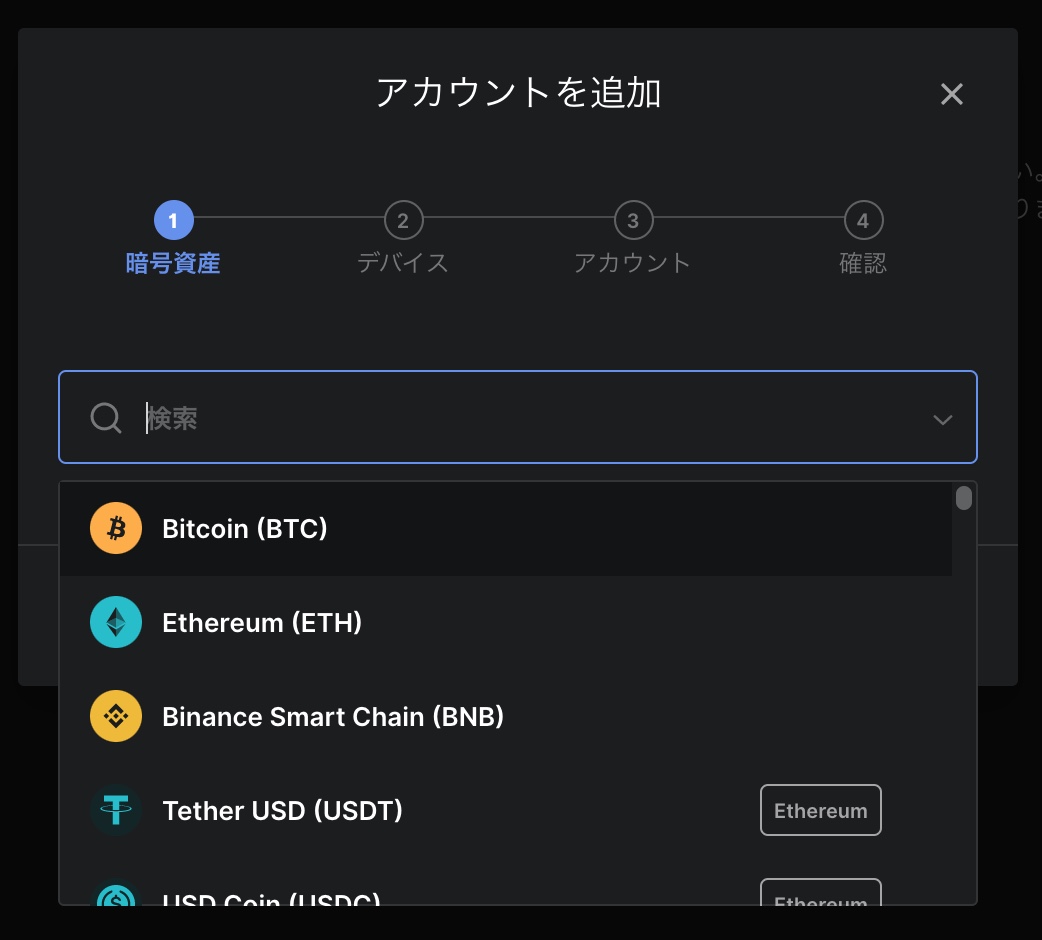Image resolution: width=1042 pixels, height=940 pixels.
Task: Click the Bitcoin logo icon
Action: coord(116,528)
